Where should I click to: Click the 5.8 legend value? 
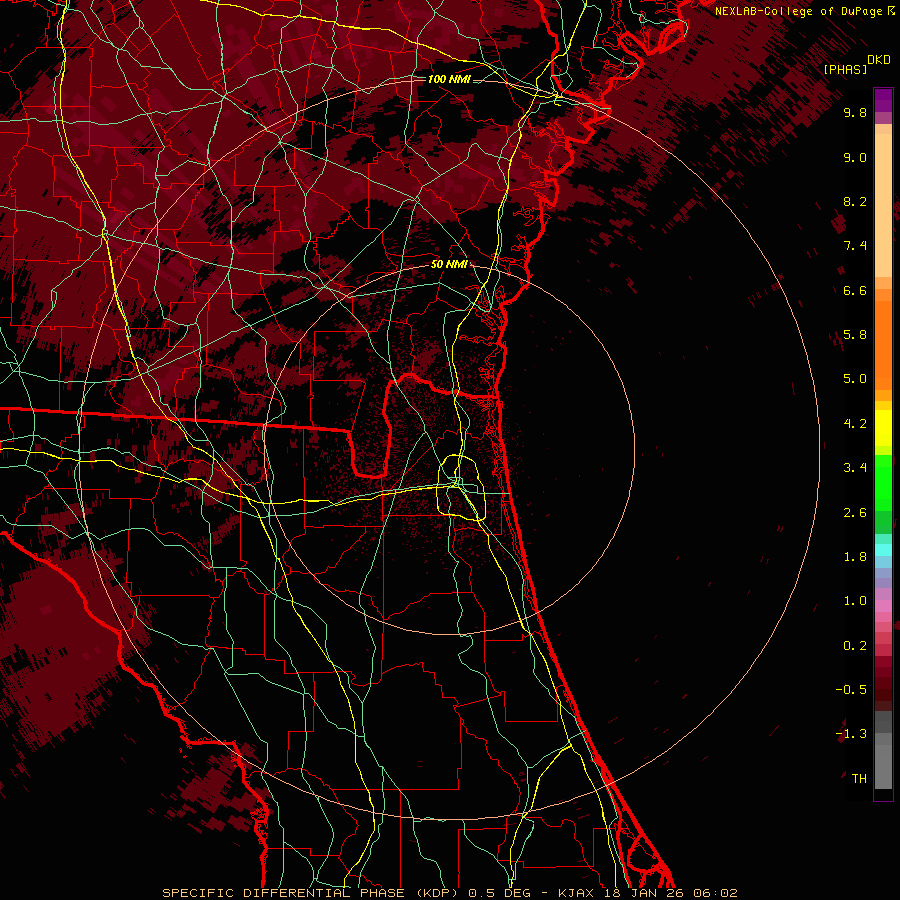click(x=855, y=335)
